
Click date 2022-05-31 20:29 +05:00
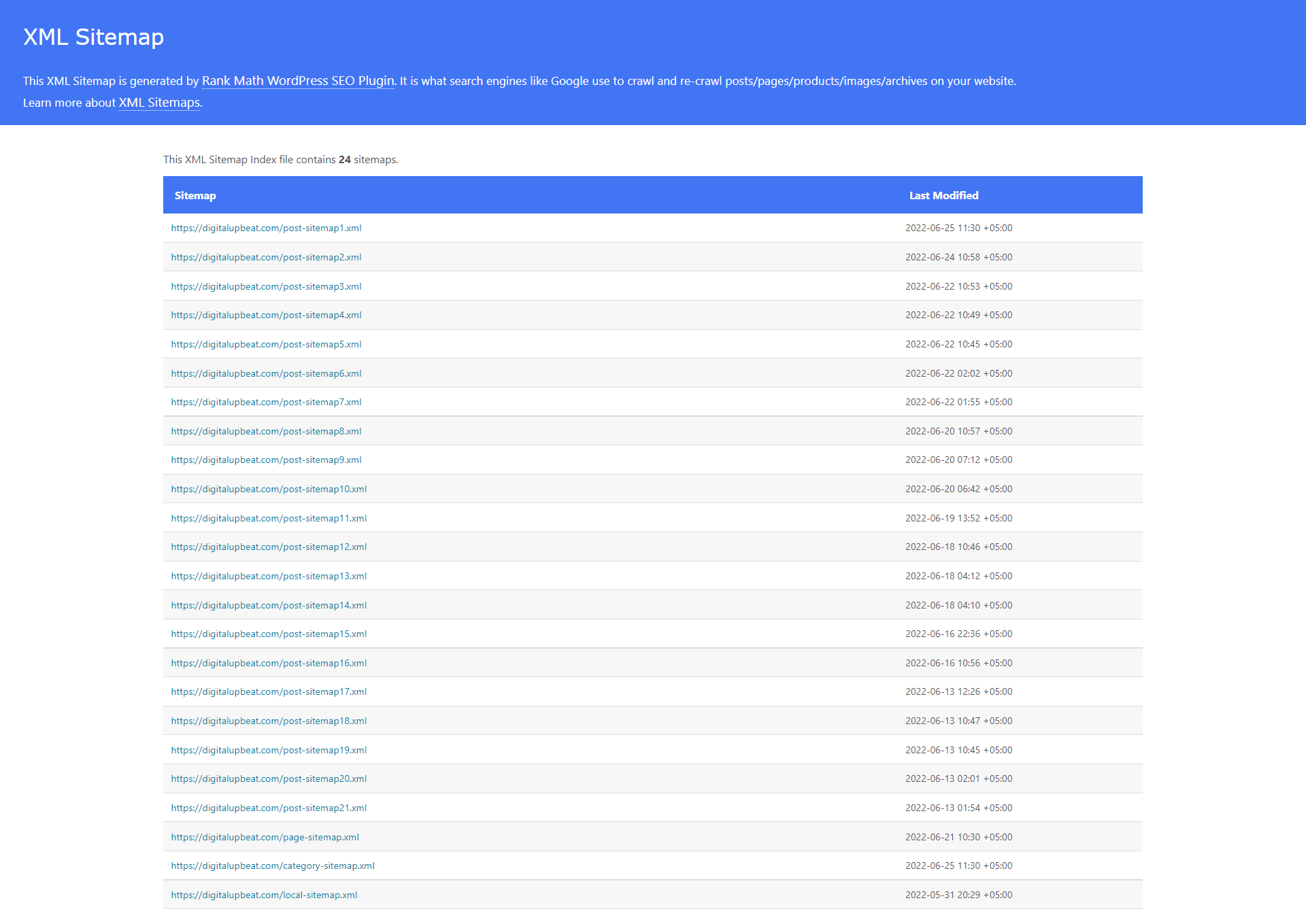pyautogui.click(x=958, y=895)
